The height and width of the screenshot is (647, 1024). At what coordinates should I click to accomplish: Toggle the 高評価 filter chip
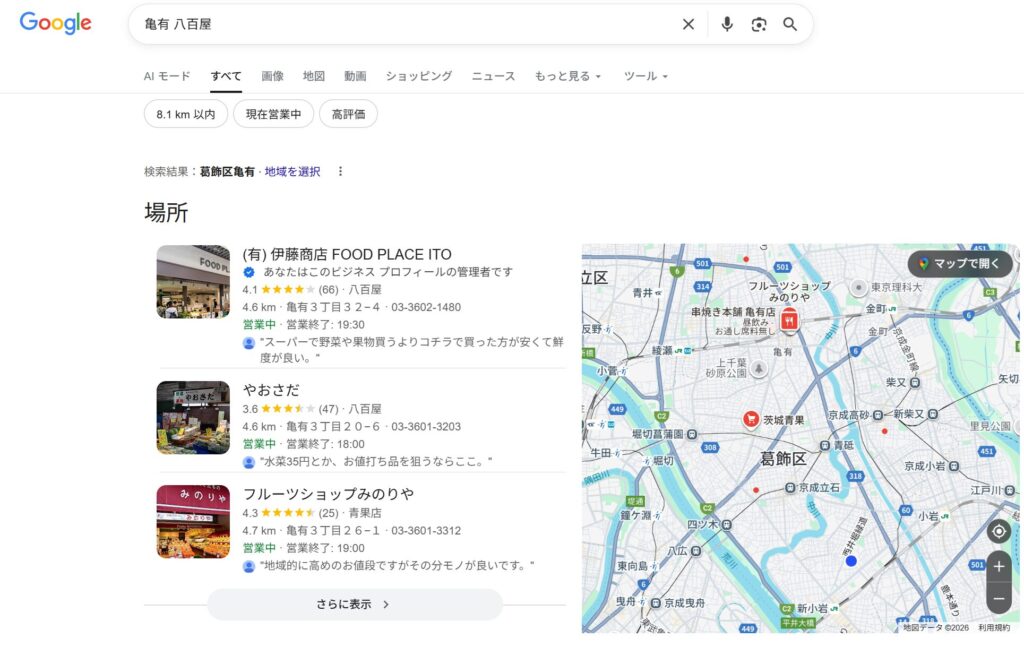coord(348,114)
